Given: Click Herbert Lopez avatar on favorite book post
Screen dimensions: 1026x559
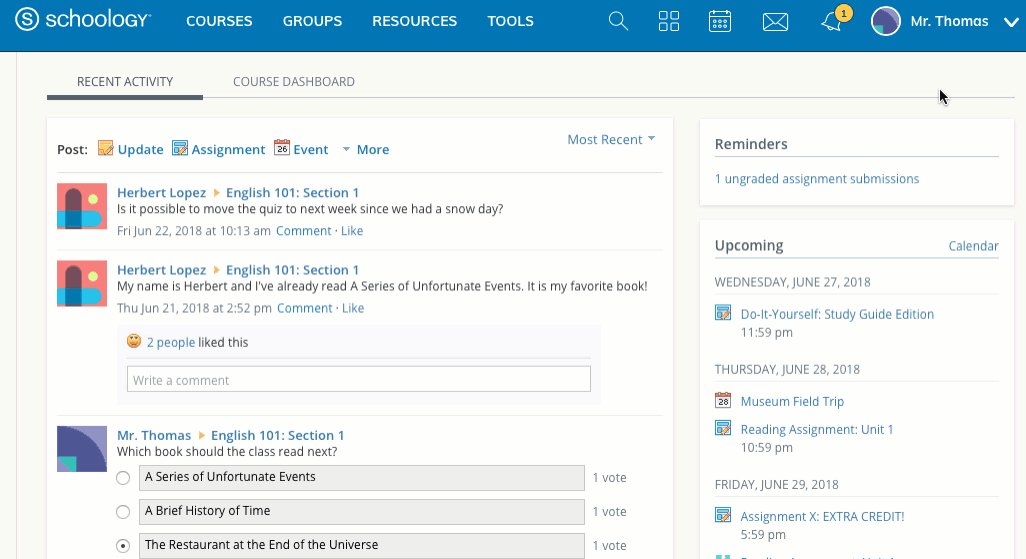Looking at the screenshot, I should pyautogui.click(x=82, y=283).
